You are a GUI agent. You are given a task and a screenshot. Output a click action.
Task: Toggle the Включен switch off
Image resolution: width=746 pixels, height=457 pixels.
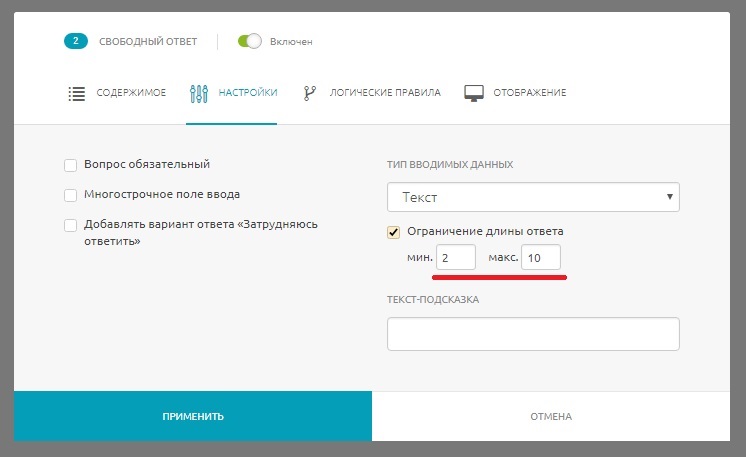click(x=249, y=41)
